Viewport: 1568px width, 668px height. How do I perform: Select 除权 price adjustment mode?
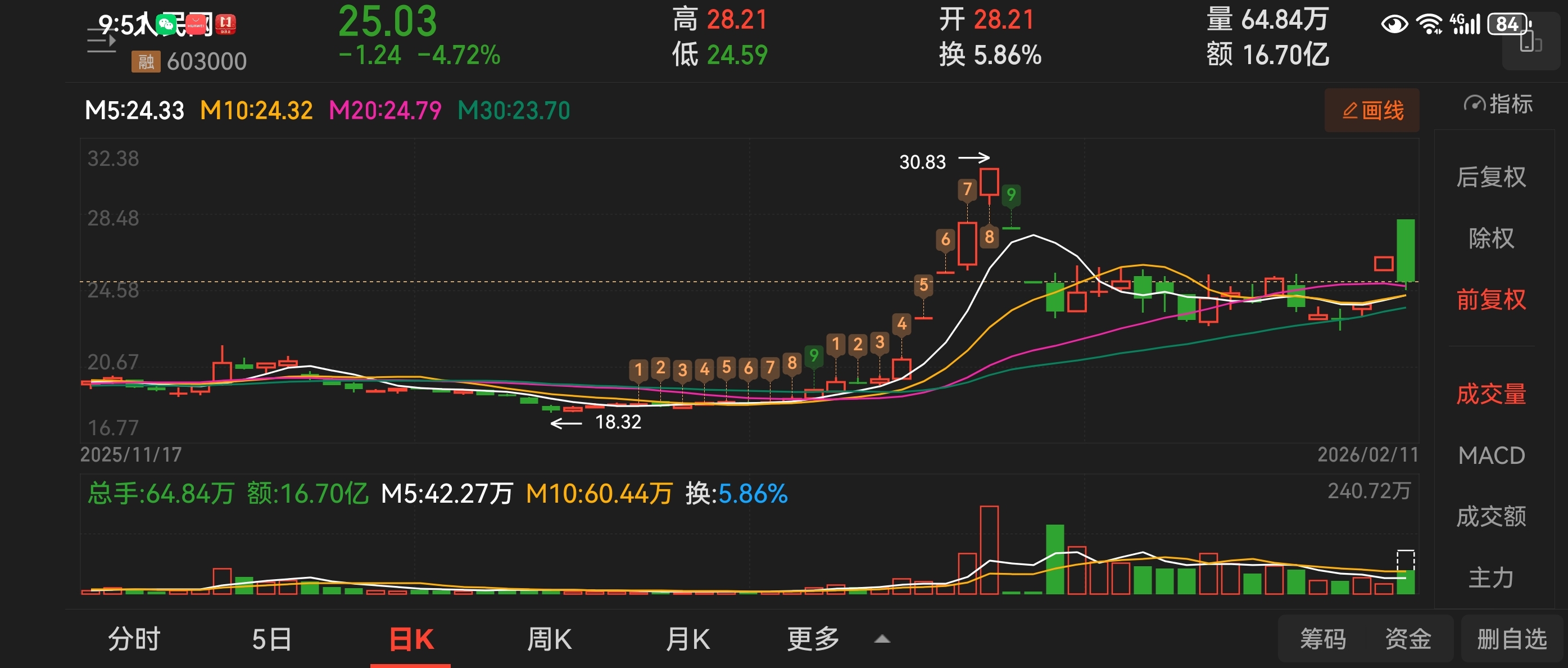[x=1490, y=238]
